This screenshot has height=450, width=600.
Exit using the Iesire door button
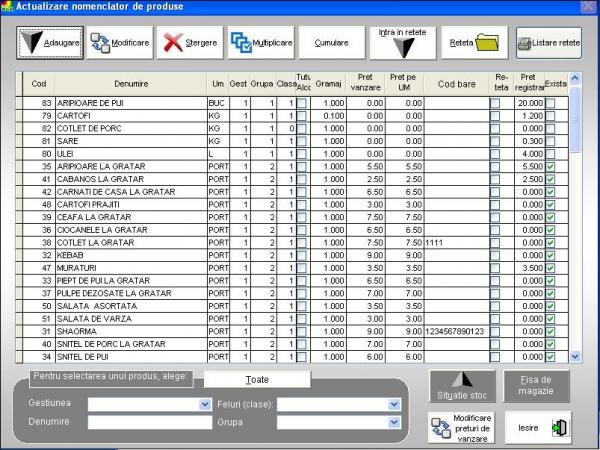point(537,427)
